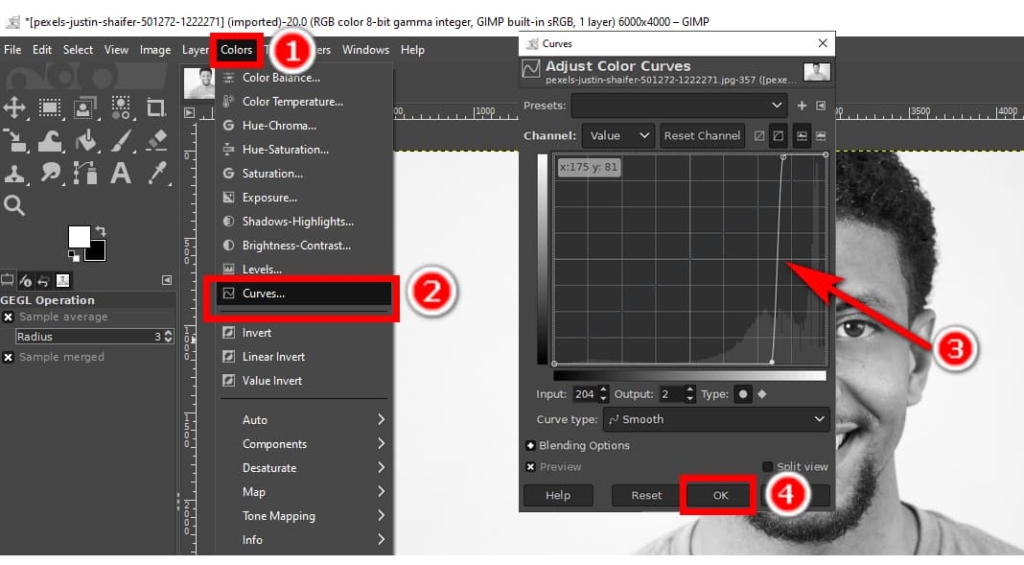
Task: Expand the Auto submenu
Action: (x=304, y=420)
